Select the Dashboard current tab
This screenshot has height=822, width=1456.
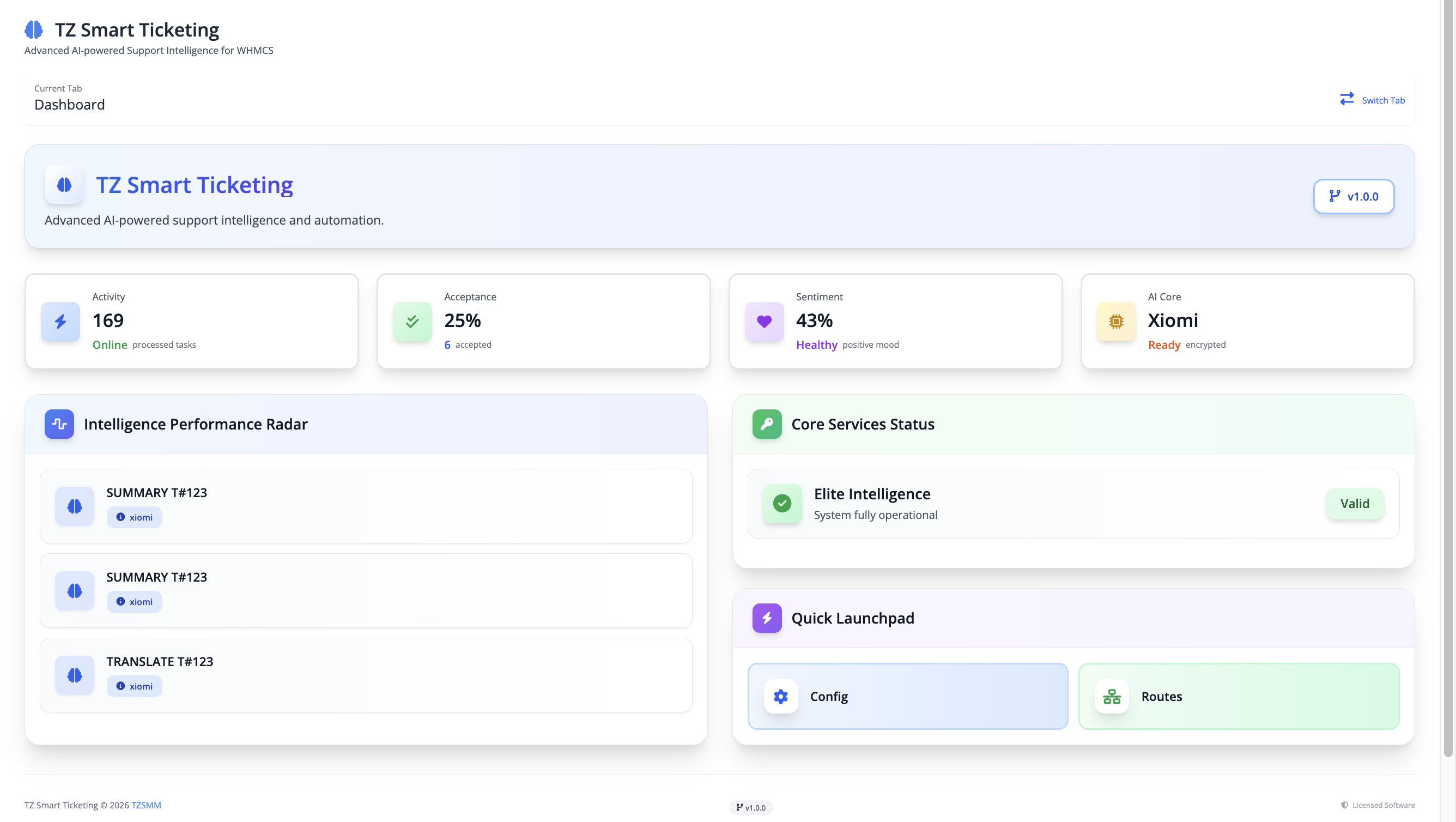[70, 105]
